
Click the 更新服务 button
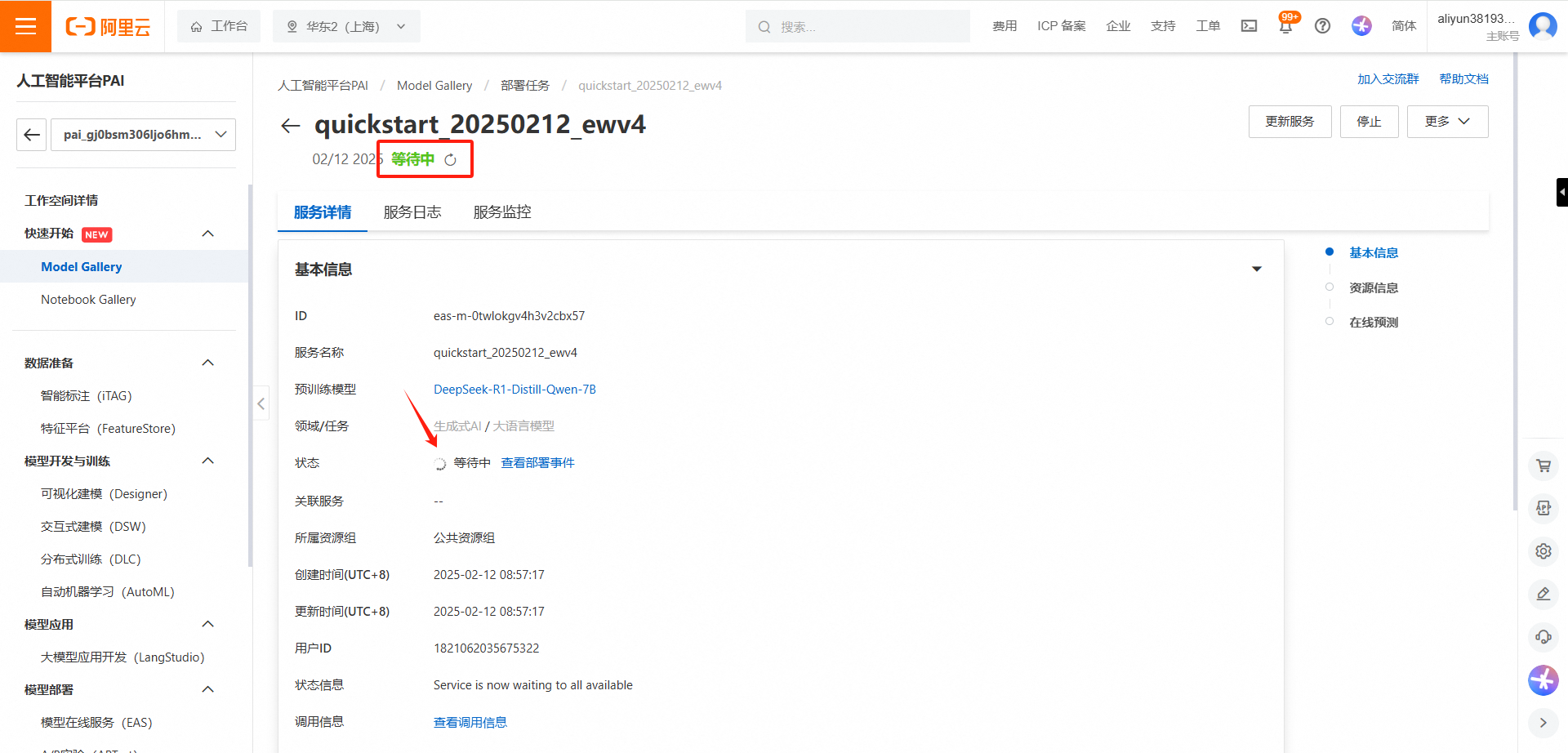click(1290, 122)
